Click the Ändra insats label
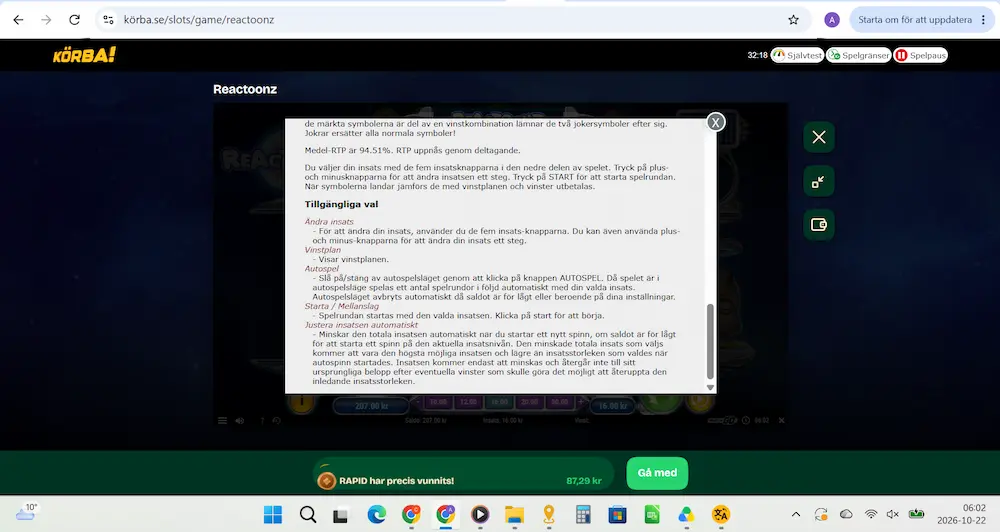The width and height of the screenshot is (1000, 532). point(329,221)
